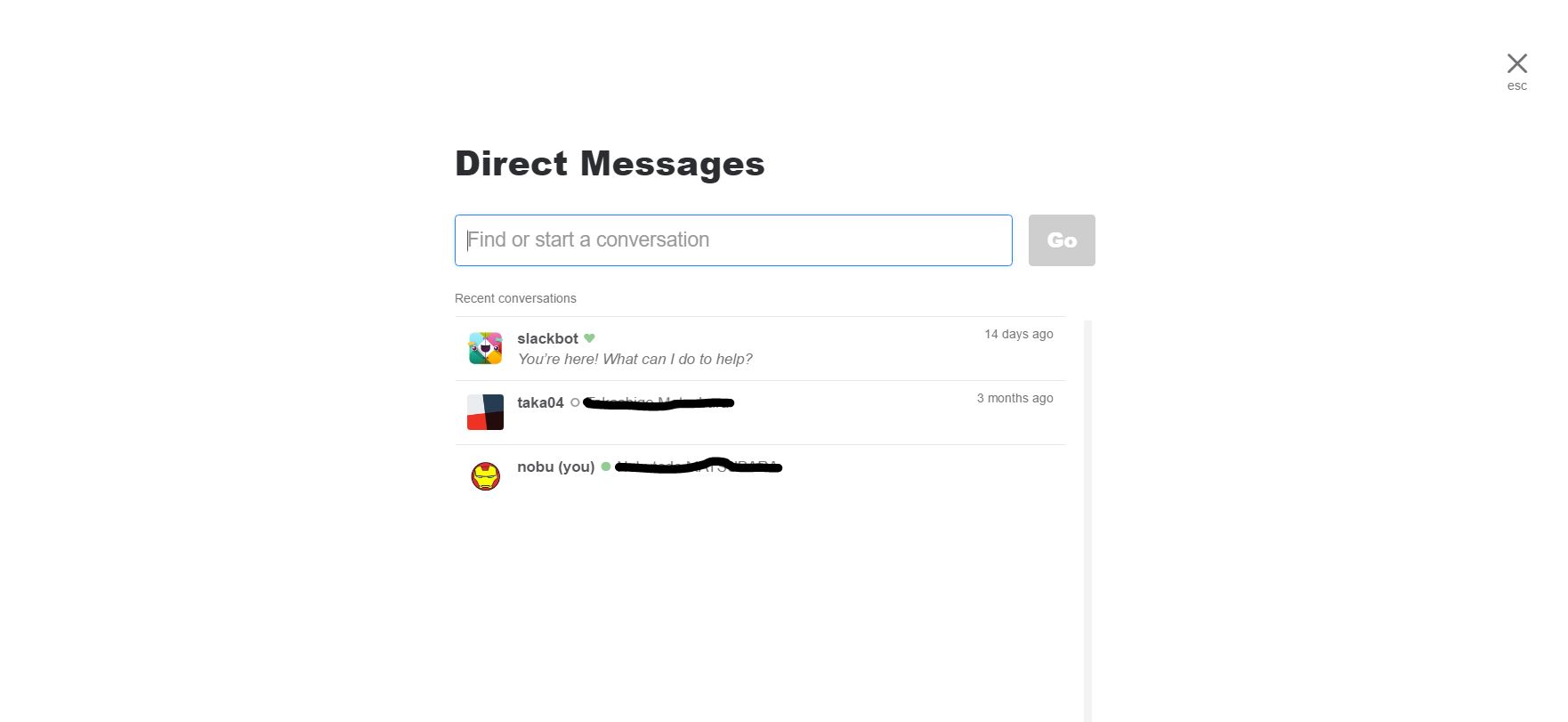This screenshot has height=722, width=1568.
Task: Select the taka04 username text
Action: click(x=540, y=402)
